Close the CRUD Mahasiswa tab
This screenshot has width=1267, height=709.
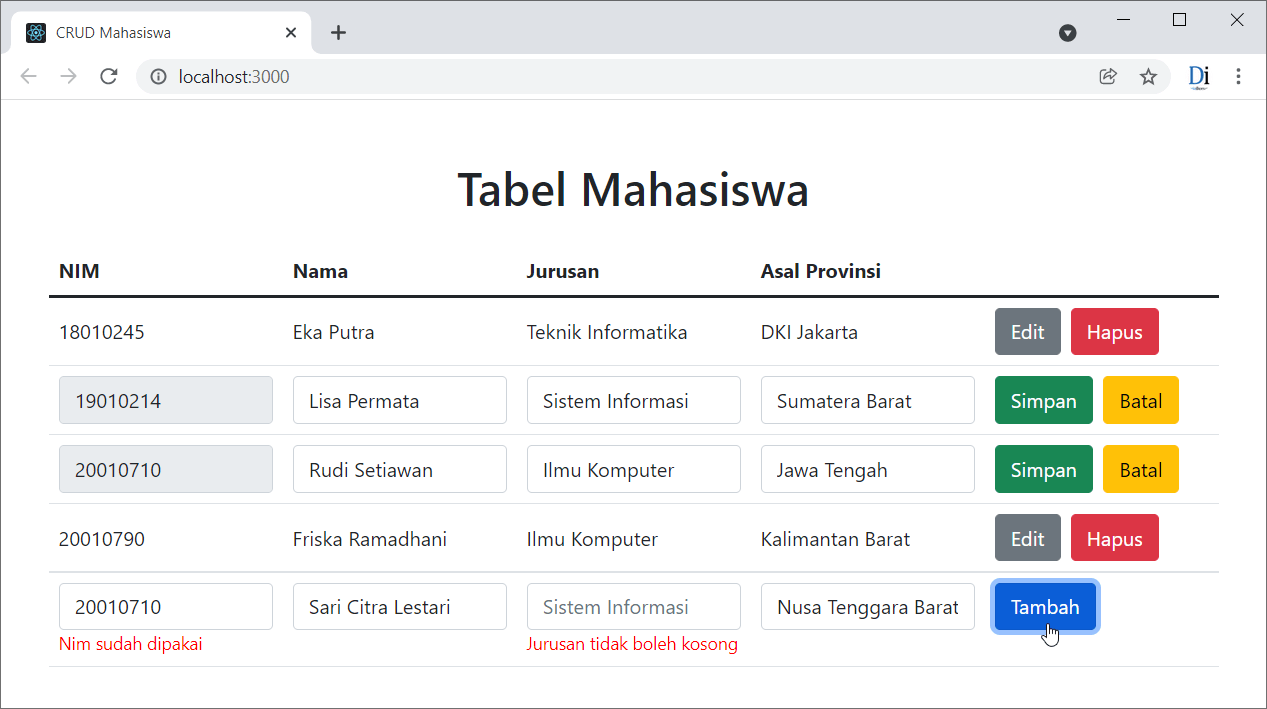(x=291, y=32)
